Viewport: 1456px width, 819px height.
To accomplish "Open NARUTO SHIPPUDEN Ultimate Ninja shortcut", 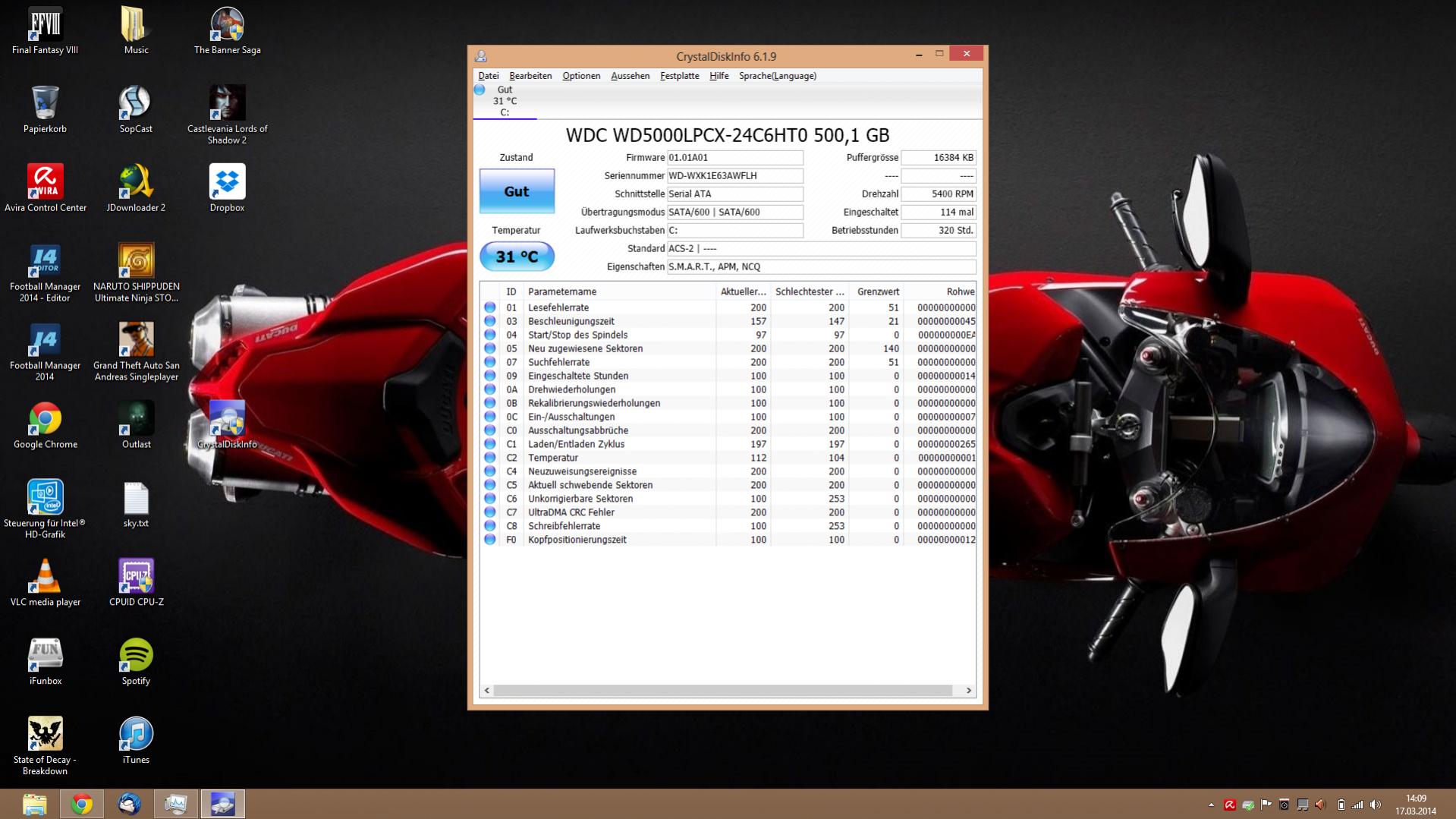I will pos(136,273).
